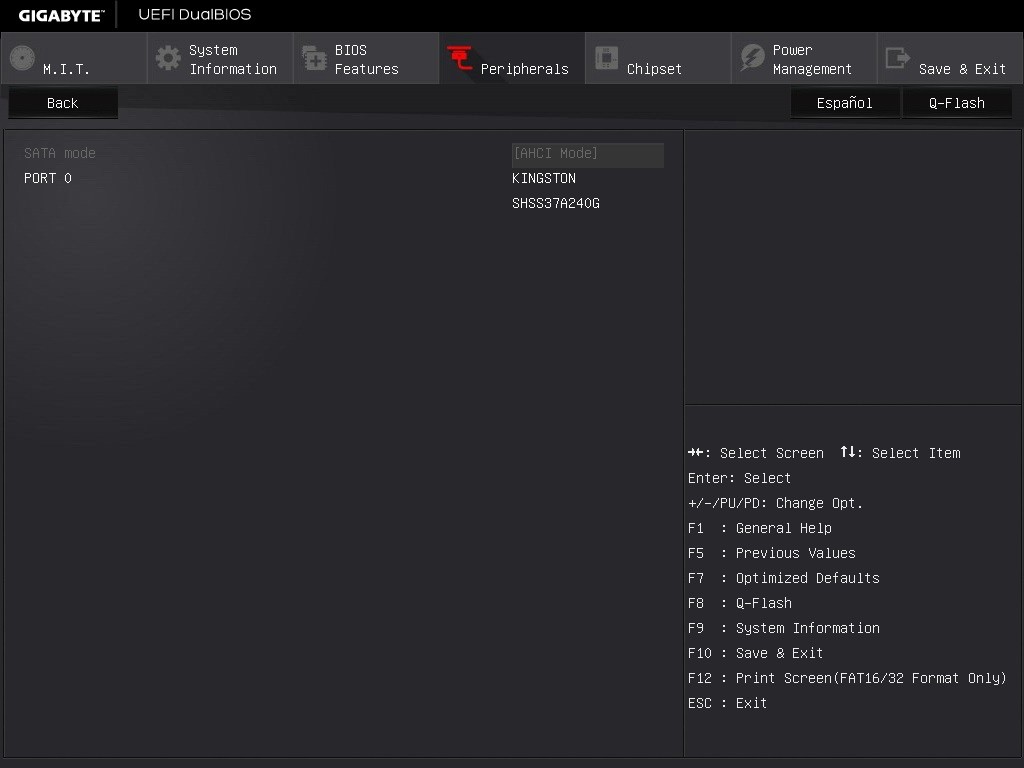Click the M.I.T. gear icon
The image size is (1024, 768).
pyautogui.click(x=21, y=58)
